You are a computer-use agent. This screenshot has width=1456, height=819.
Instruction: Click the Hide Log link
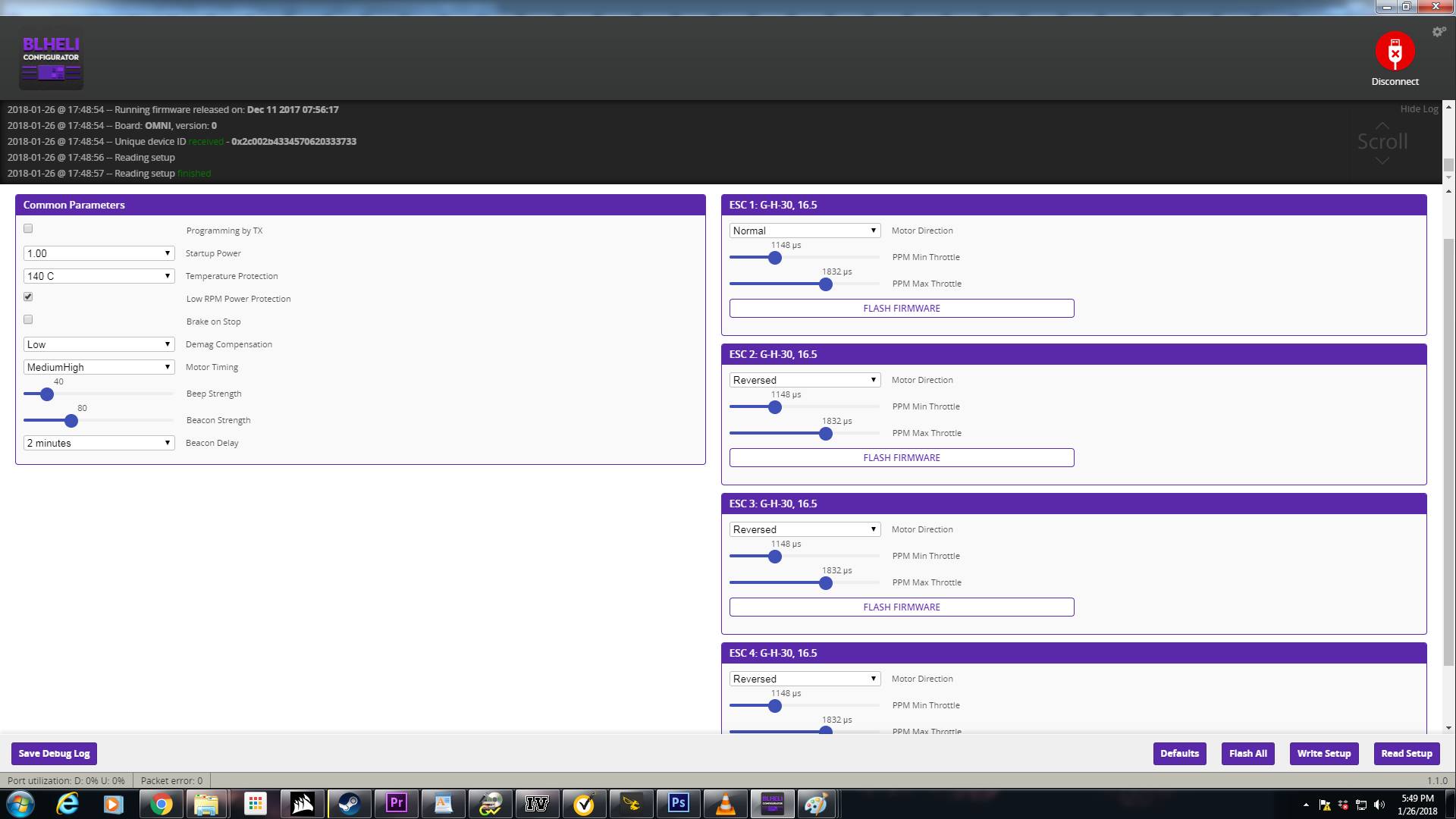click(1418, 109)
